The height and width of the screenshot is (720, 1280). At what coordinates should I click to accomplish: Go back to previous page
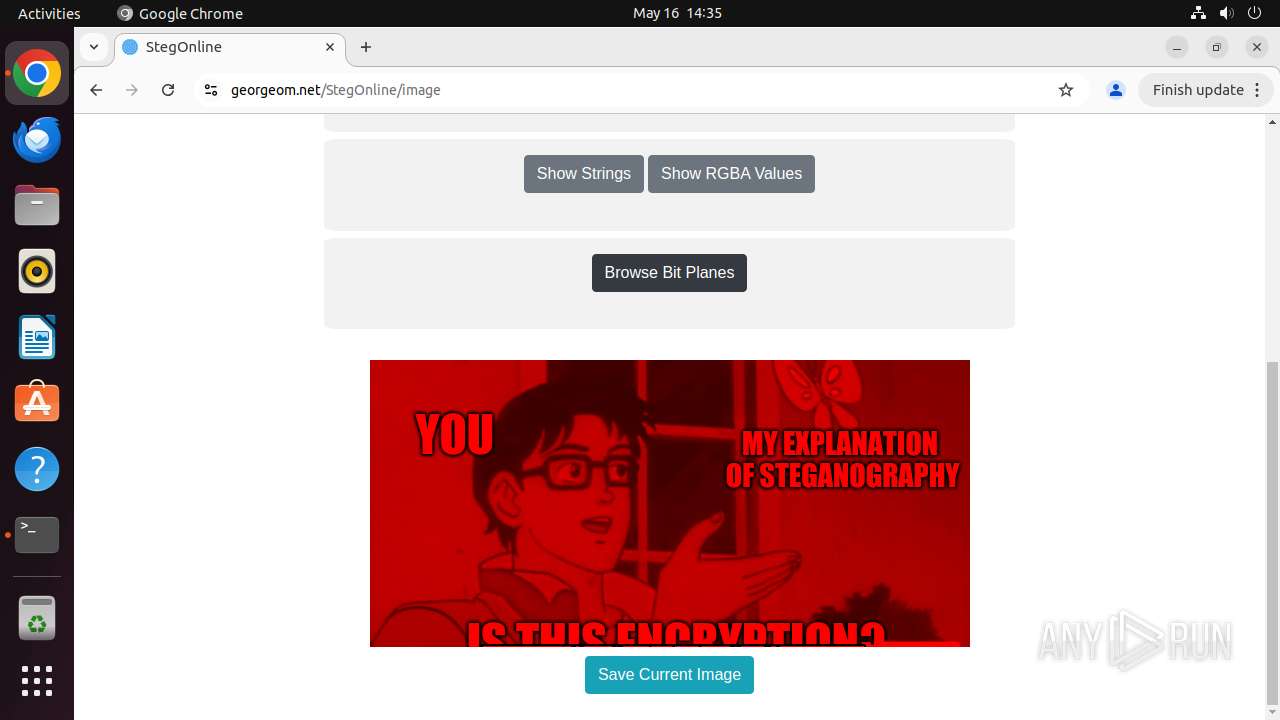click(x=96, y=90)
